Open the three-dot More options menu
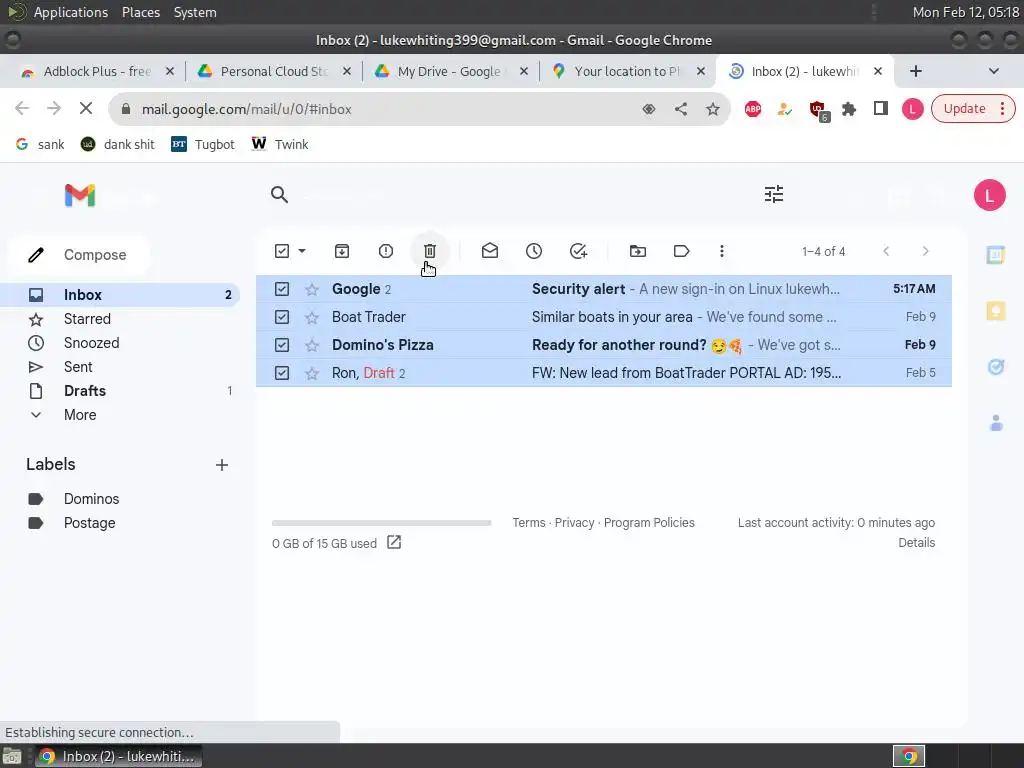This screenshot has width=1024, height=768. pyautogui.click(x=722, y=251)
